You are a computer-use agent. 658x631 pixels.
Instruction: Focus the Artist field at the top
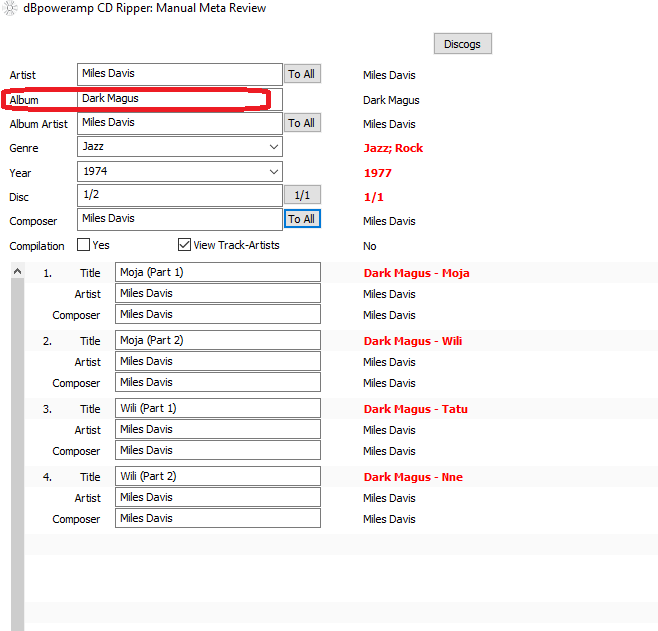point(180,74)
